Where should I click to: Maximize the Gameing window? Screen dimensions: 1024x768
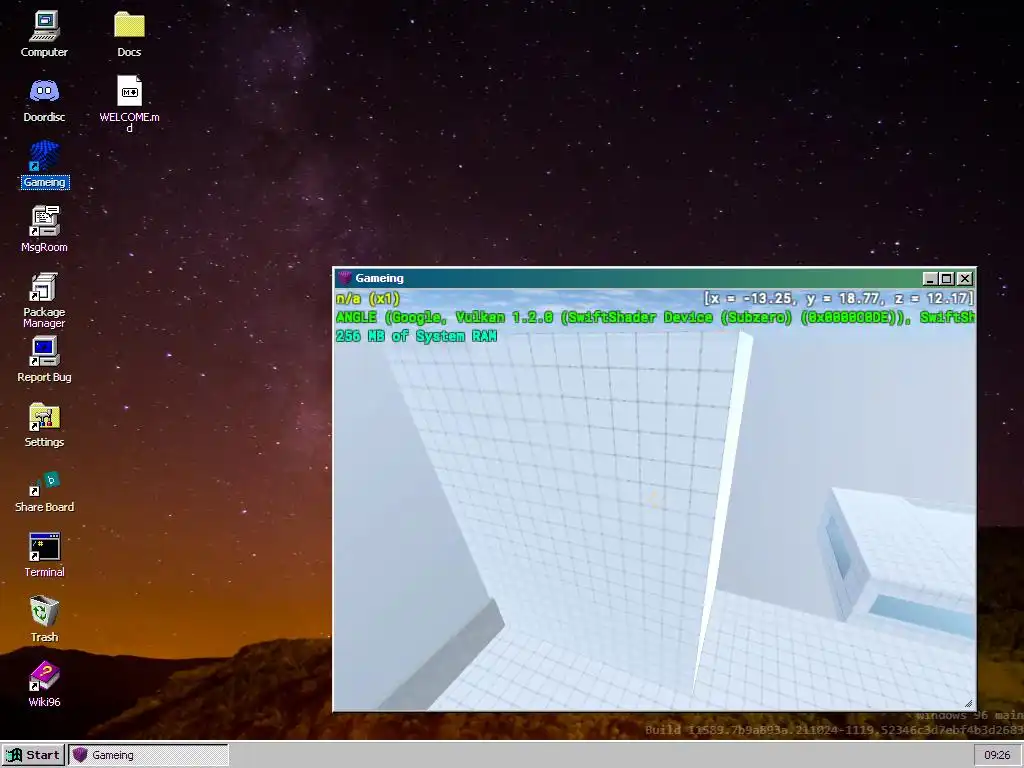point(947,279)
